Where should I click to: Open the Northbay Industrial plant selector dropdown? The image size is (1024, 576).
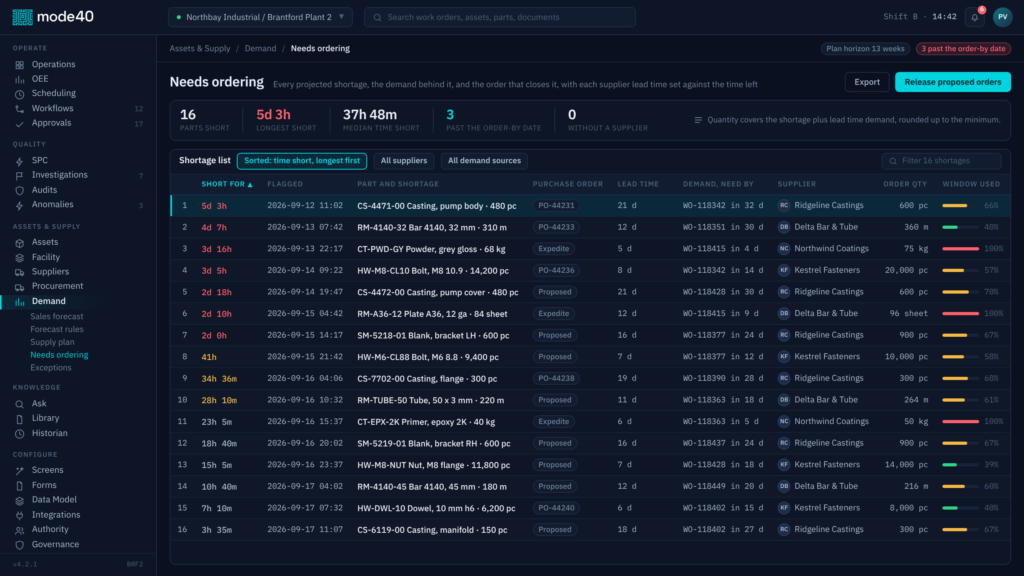[260, 17]
